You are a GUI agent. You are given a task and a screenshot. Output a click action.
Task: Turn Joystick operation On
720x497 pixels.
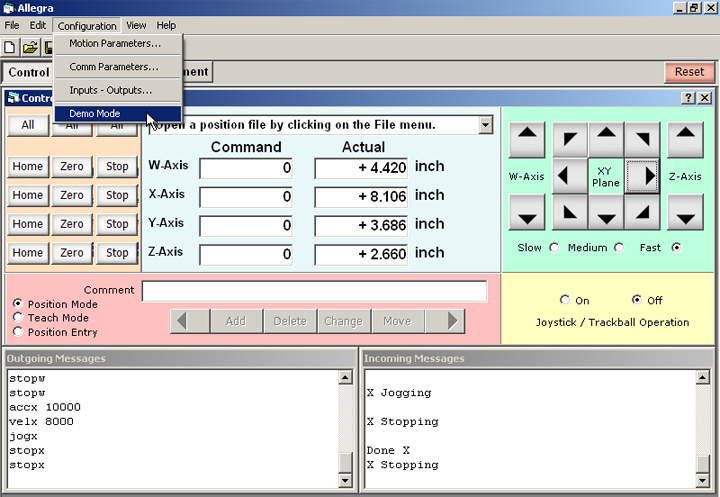564,300
